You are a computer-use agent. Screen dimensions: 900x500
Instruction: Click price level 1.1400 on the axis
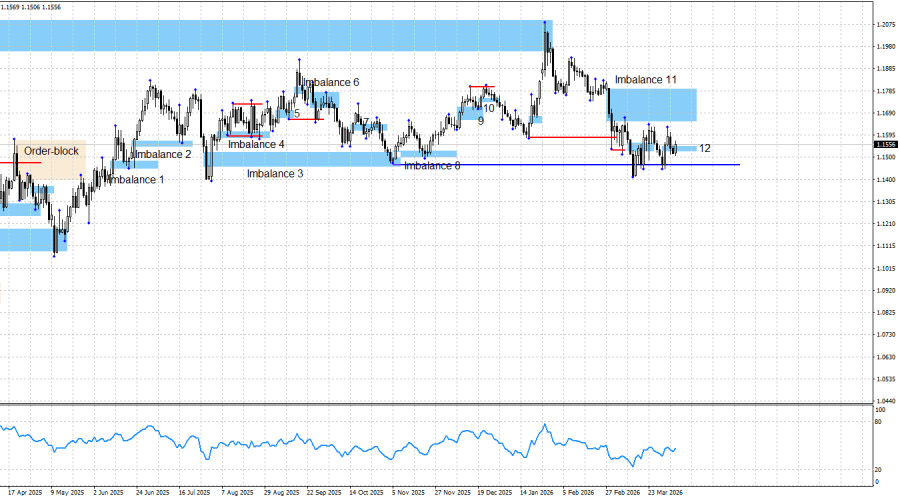[x=886, y=180]
